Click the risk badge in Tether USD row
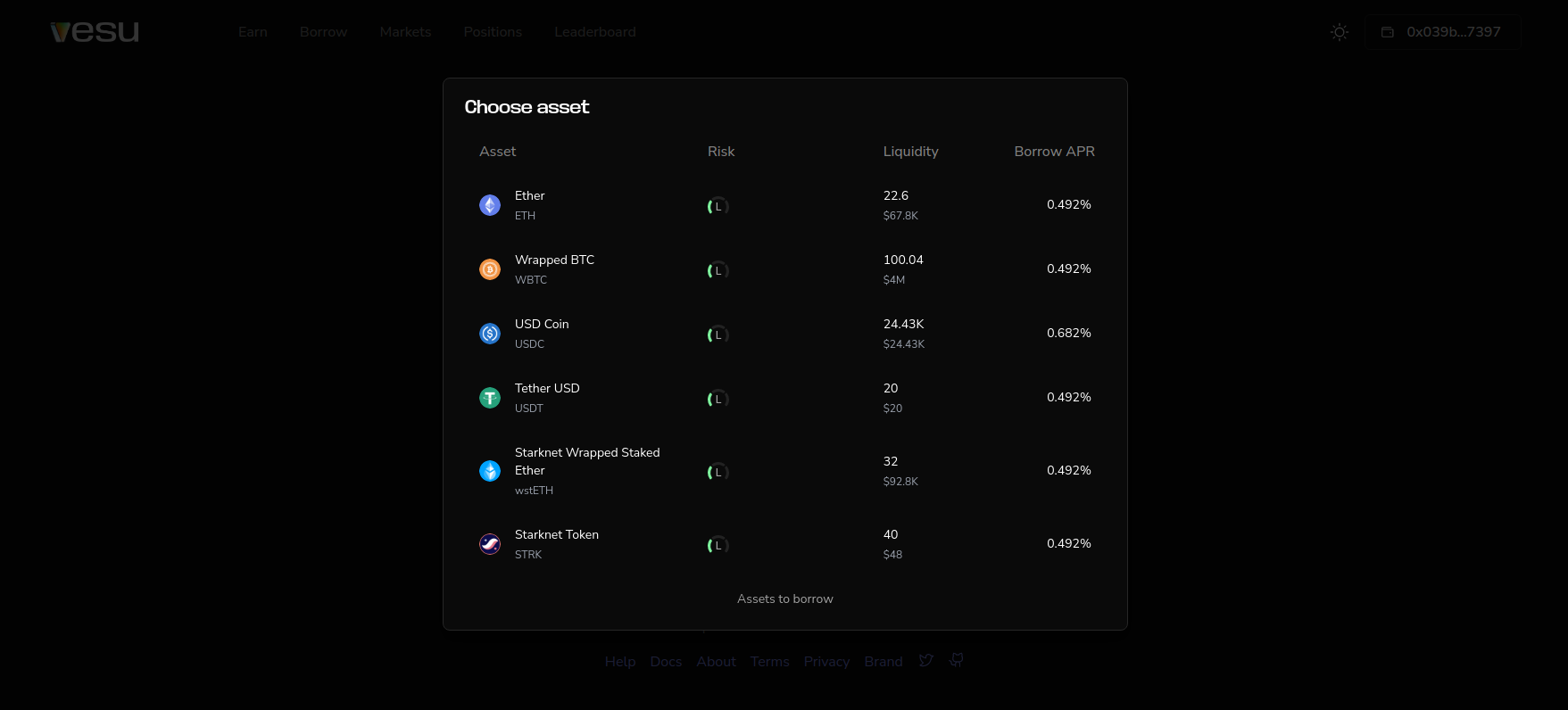Screen dimensions: 1568x710 (x=718, y=399)
